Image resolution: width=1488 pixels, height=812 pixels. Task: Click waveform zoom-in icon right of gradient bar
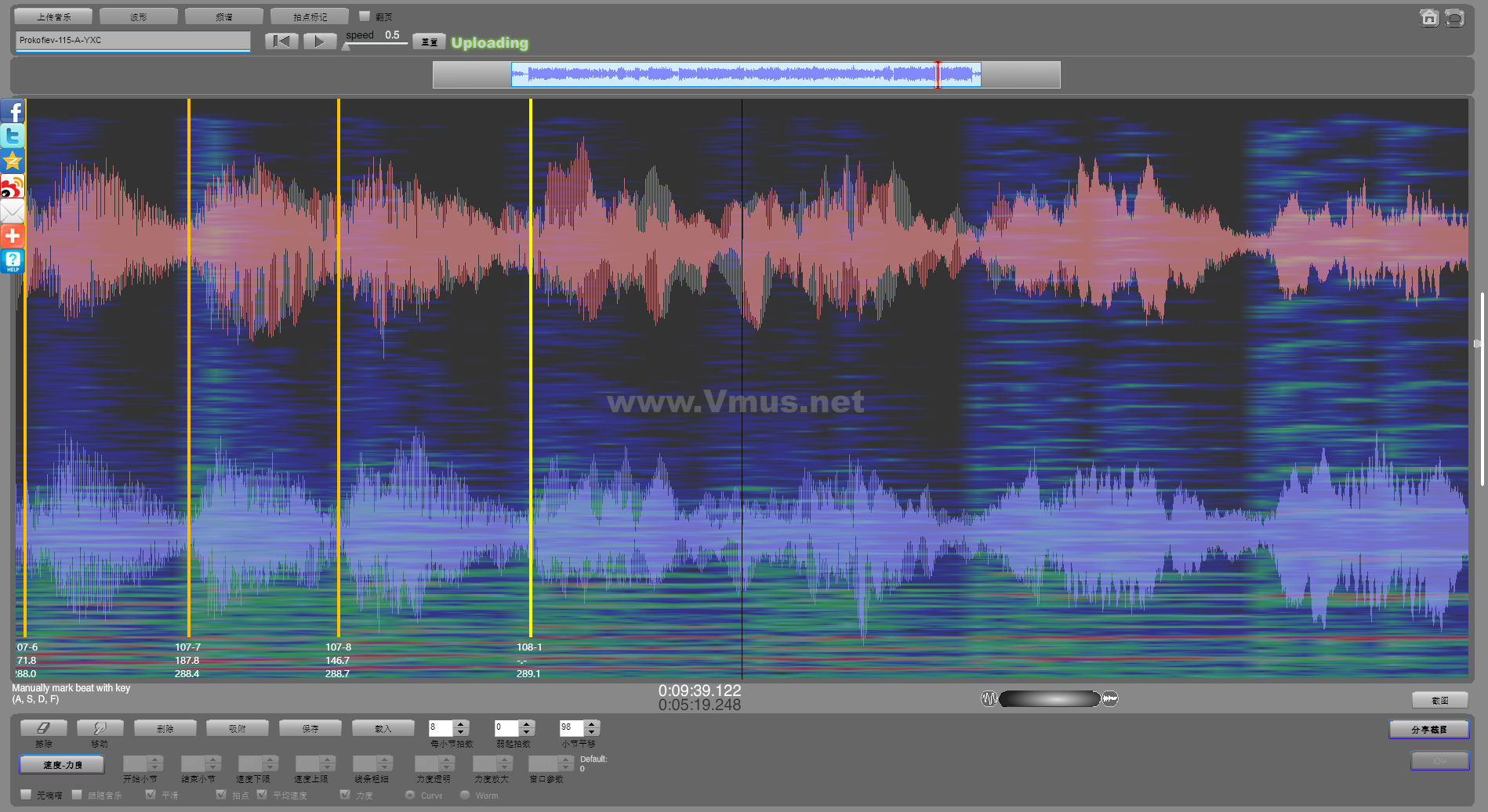(1110, 698)
